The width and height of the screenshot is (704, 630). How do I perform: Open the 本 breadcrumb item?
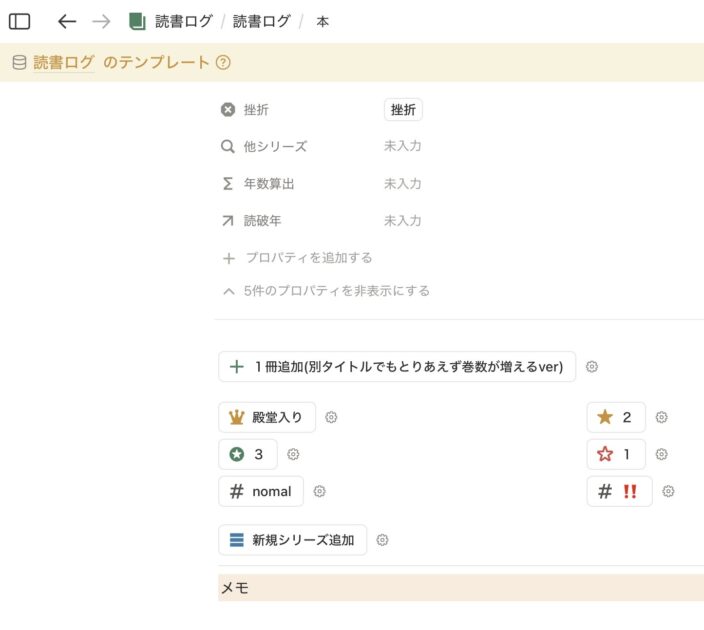point(322,21)
